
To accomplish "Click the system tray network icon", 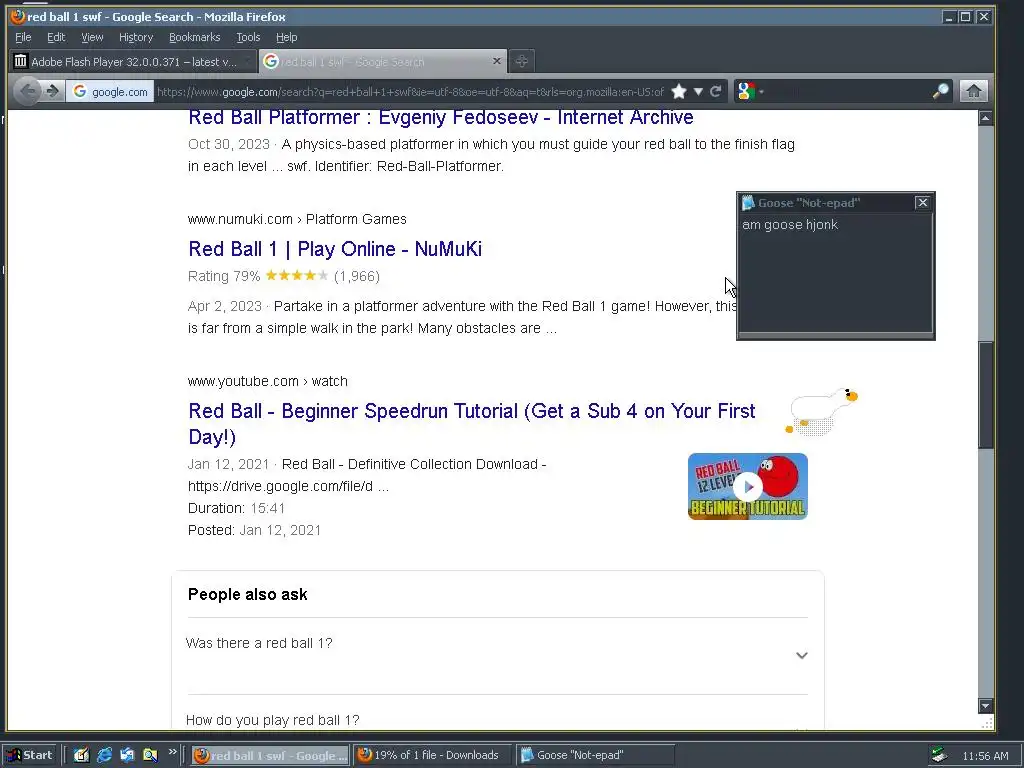I will click(939, 756).
